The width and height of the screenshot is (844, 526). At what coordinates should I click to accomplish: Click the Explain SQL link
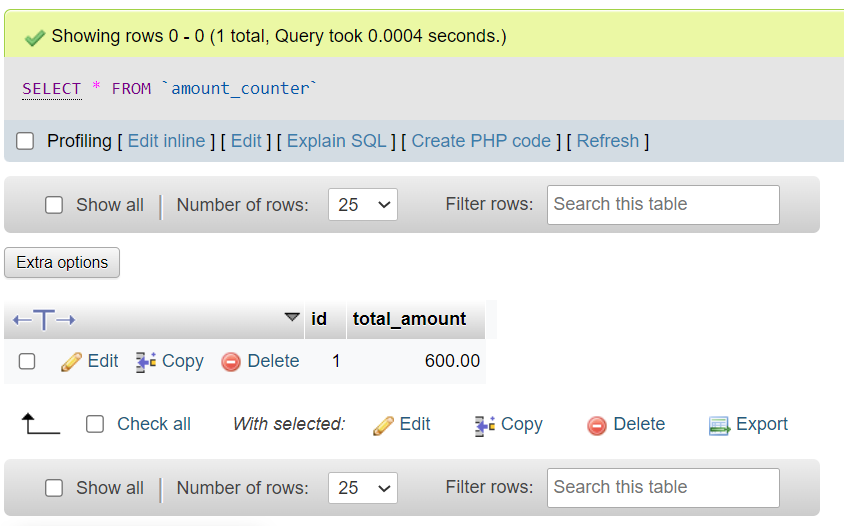pyautogui.click(x=336, y=141)
